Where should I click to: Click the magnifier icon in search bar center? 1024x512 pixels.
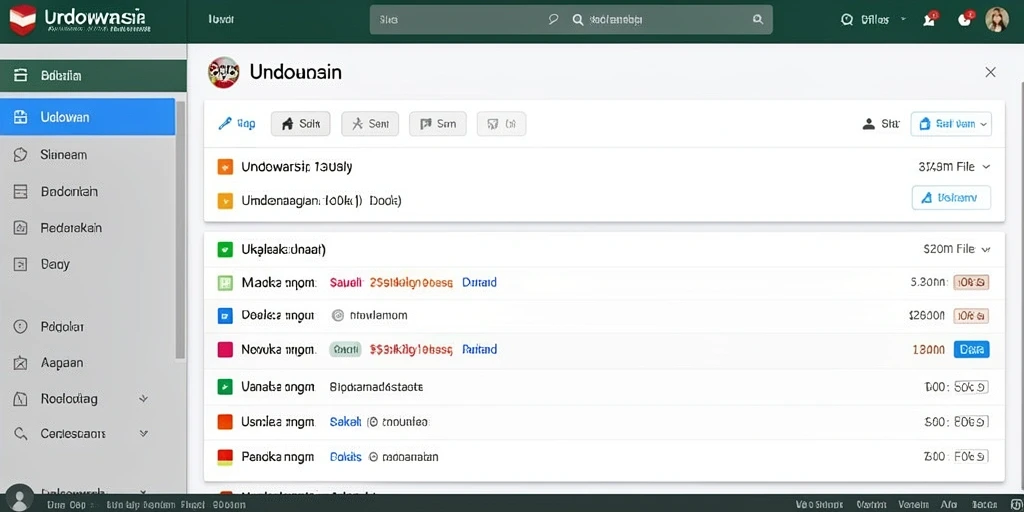(577, 20)
